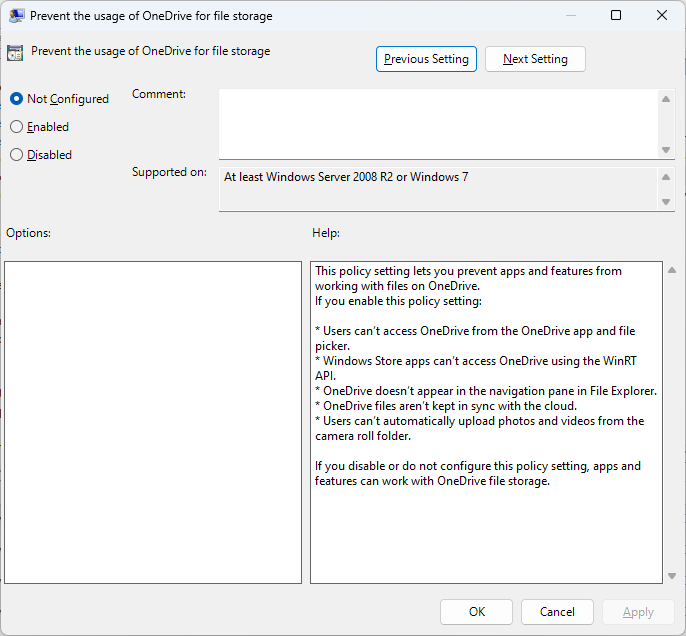Set the policy to Disabled

click(16, 155)
